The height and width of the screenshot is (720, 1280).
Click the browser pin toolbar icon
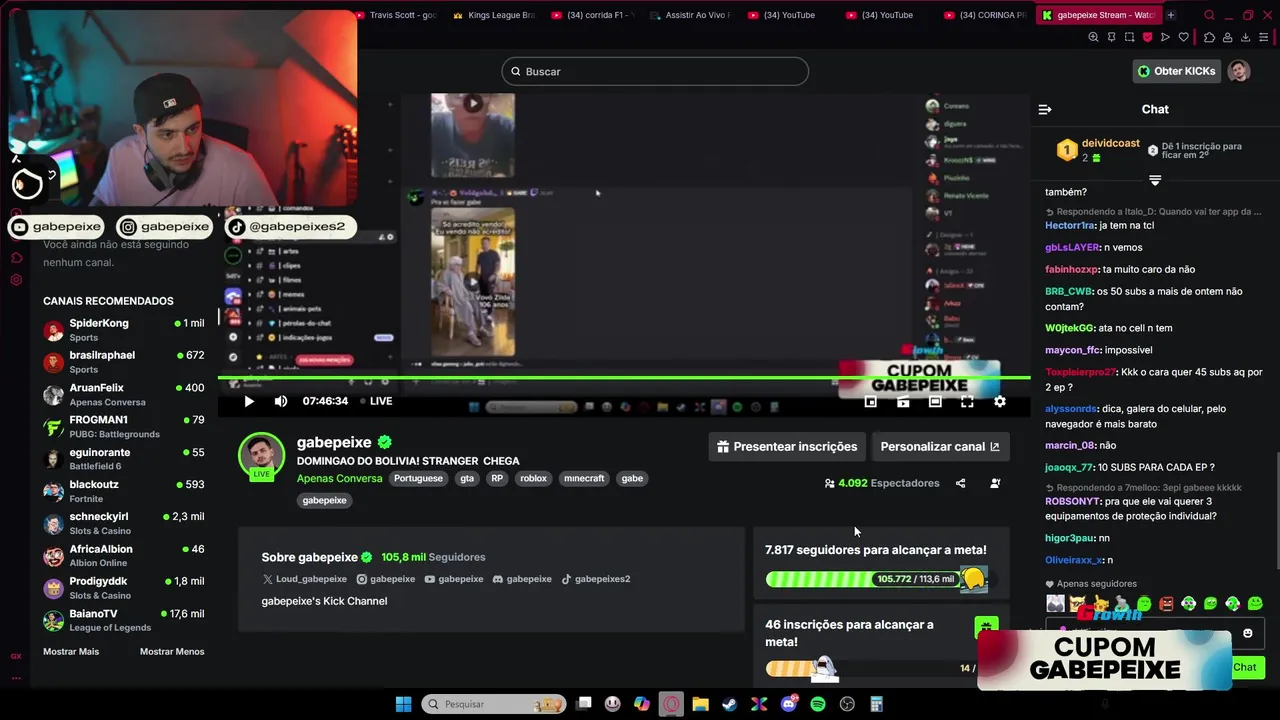coord(1111,37)
